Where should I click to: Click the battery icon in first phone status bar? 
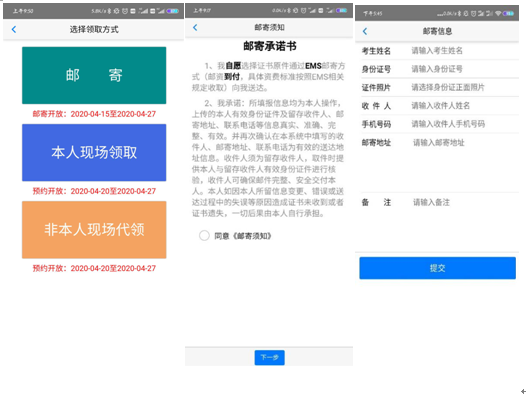click(x=172, y=11)
